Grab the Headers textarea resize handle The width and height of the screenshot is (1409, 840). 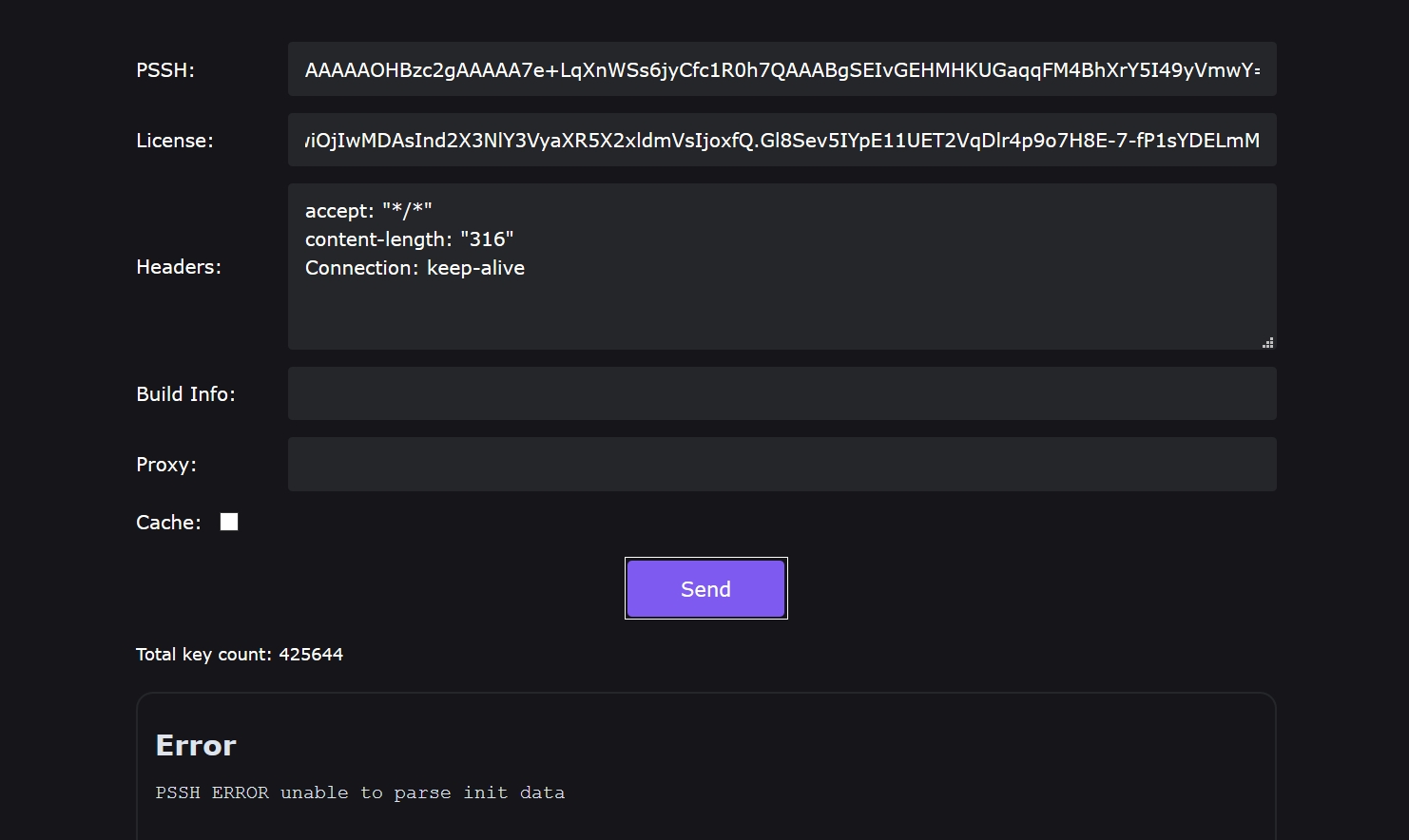pyautogui.click(x=1267, y=343)
